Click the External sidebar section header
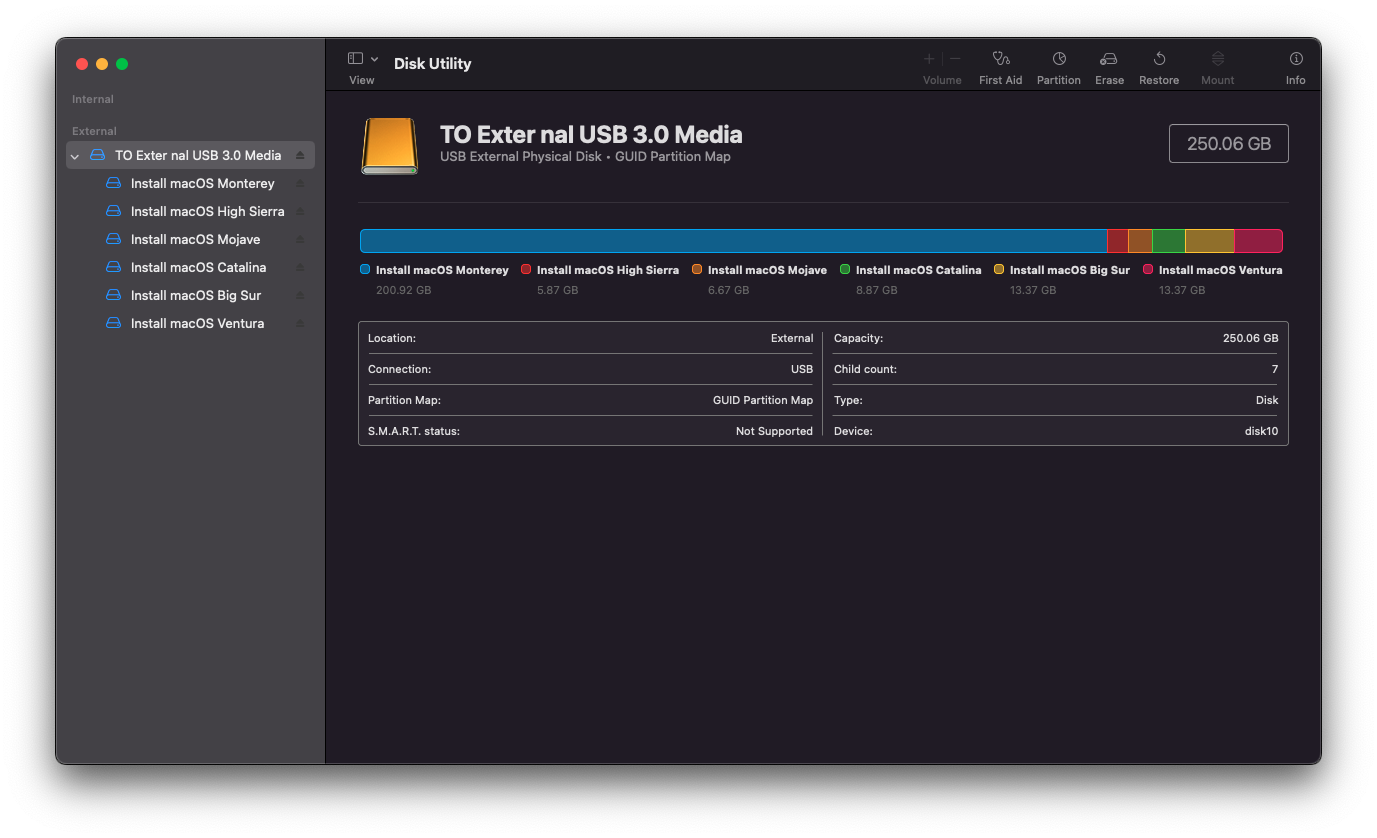The width and height of the screenshot is (1377, 838). pyautogui.click(x=94, y=131)
